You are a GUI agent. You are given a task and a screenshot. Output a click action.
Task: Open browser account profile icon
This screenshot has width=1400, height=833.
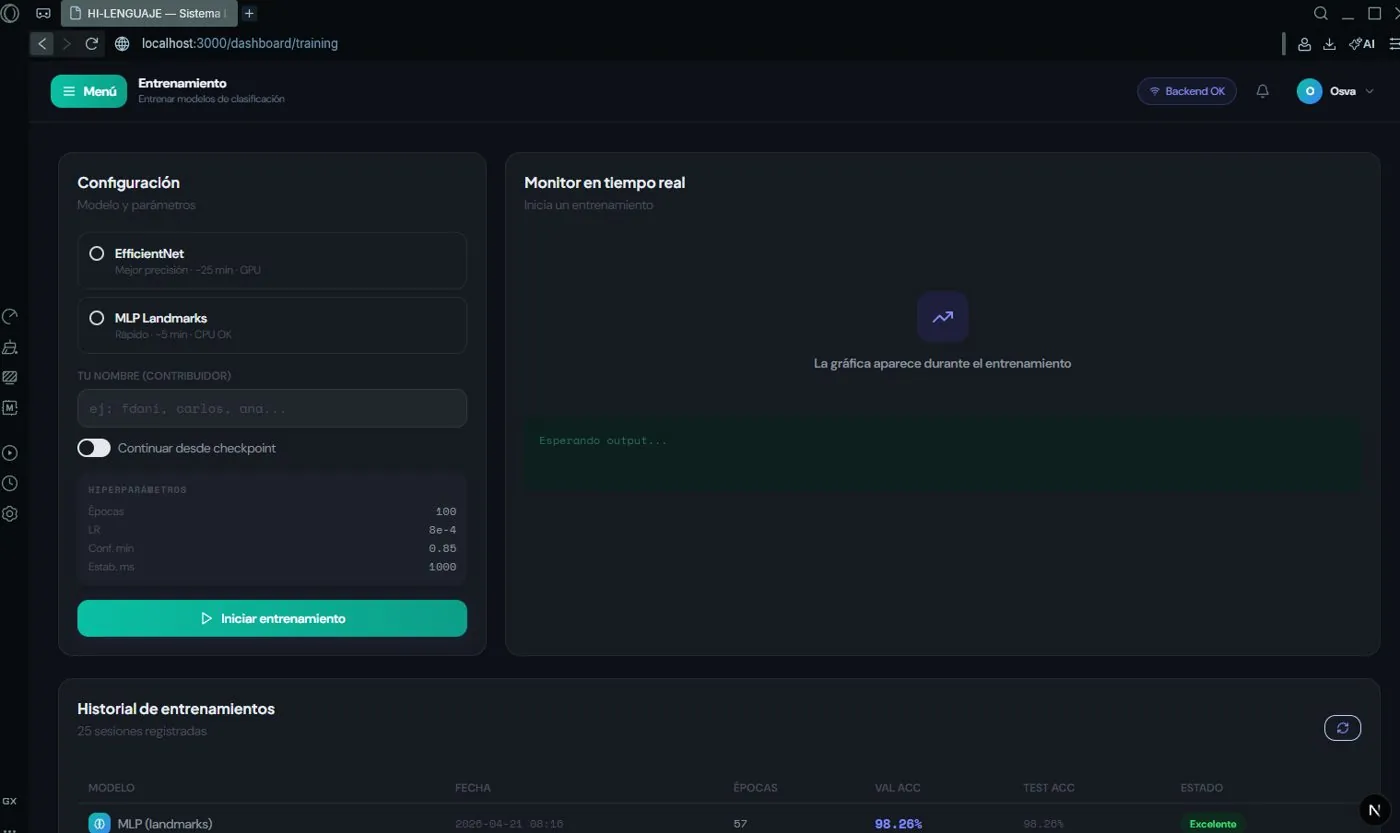[x=1304, y=44]
